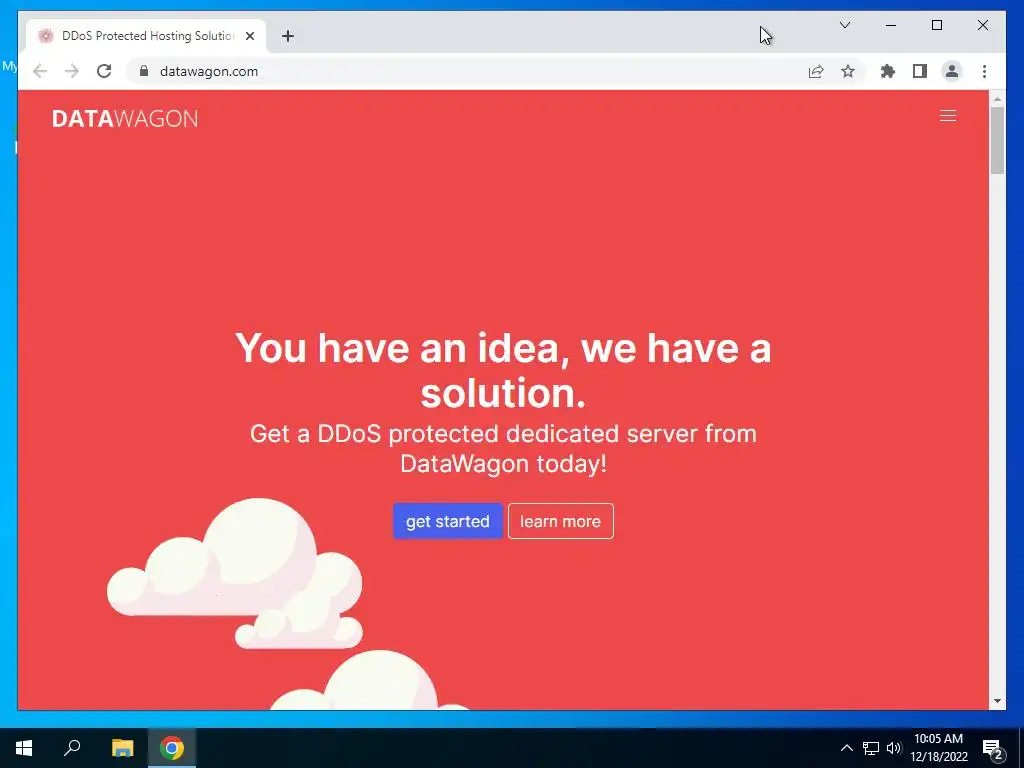This screenshot has height=768, width=1024.
Task: Open File Explorer from taskbar
Action: 122,748
